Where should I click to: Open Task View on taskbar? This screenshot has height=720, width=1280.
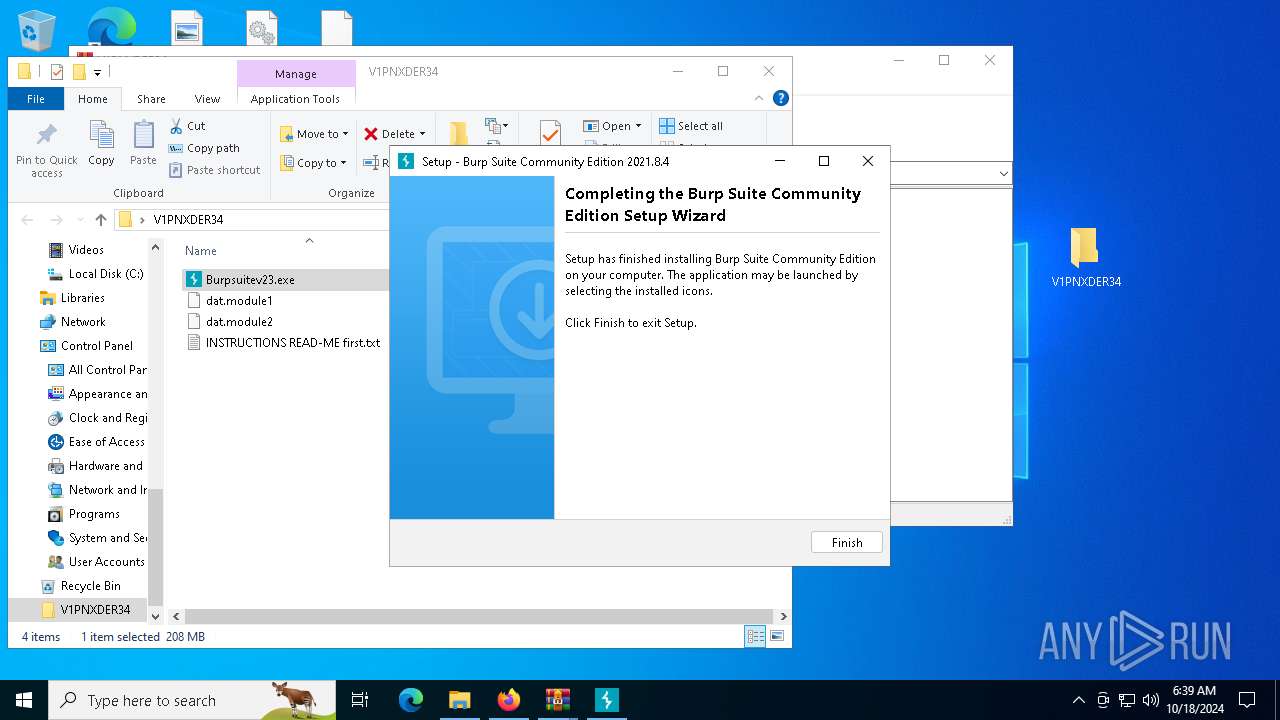(360, 700)
